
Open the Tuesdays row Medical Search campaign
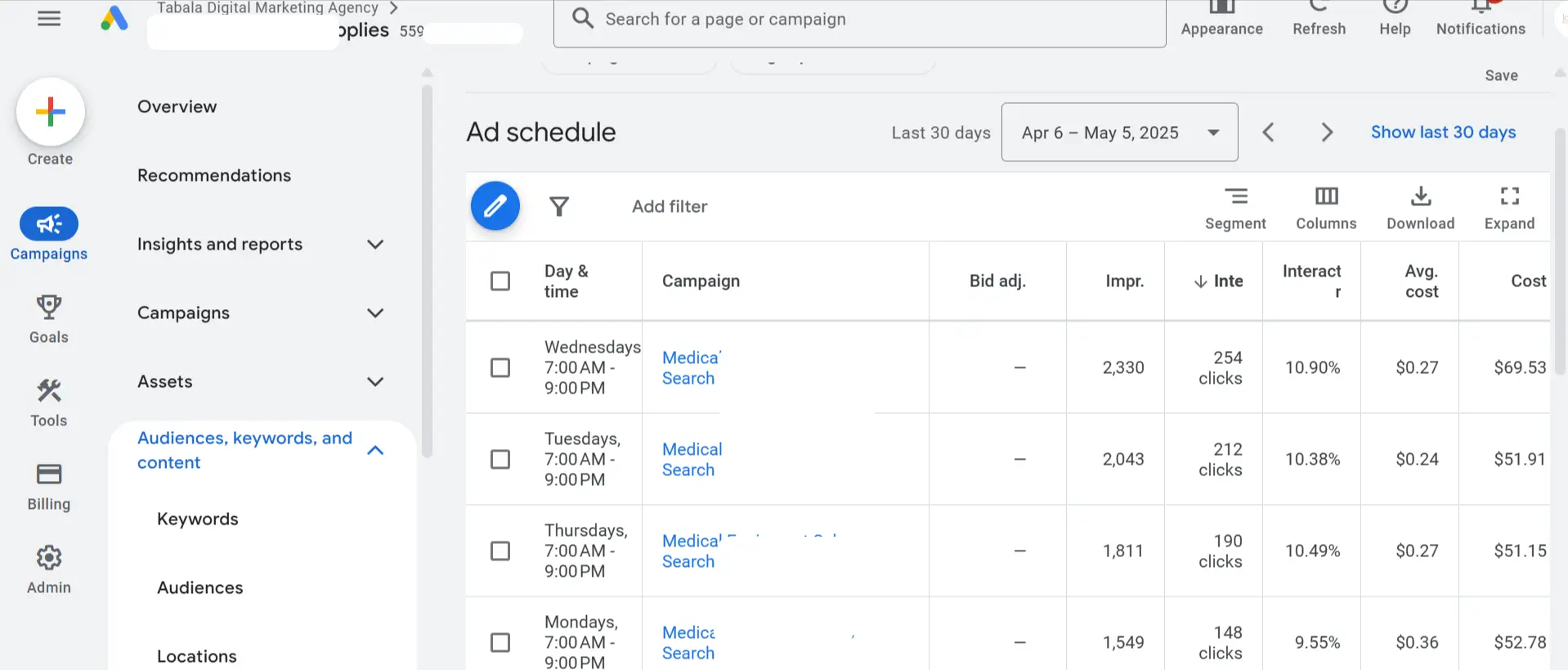click(x=692, y=460)
